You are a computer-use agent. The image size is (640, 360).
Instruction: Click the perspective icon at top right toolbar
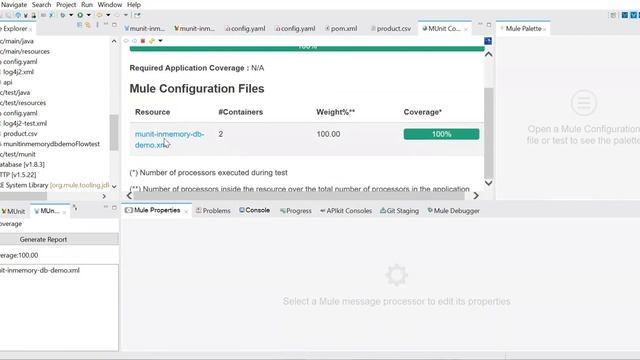613,15
